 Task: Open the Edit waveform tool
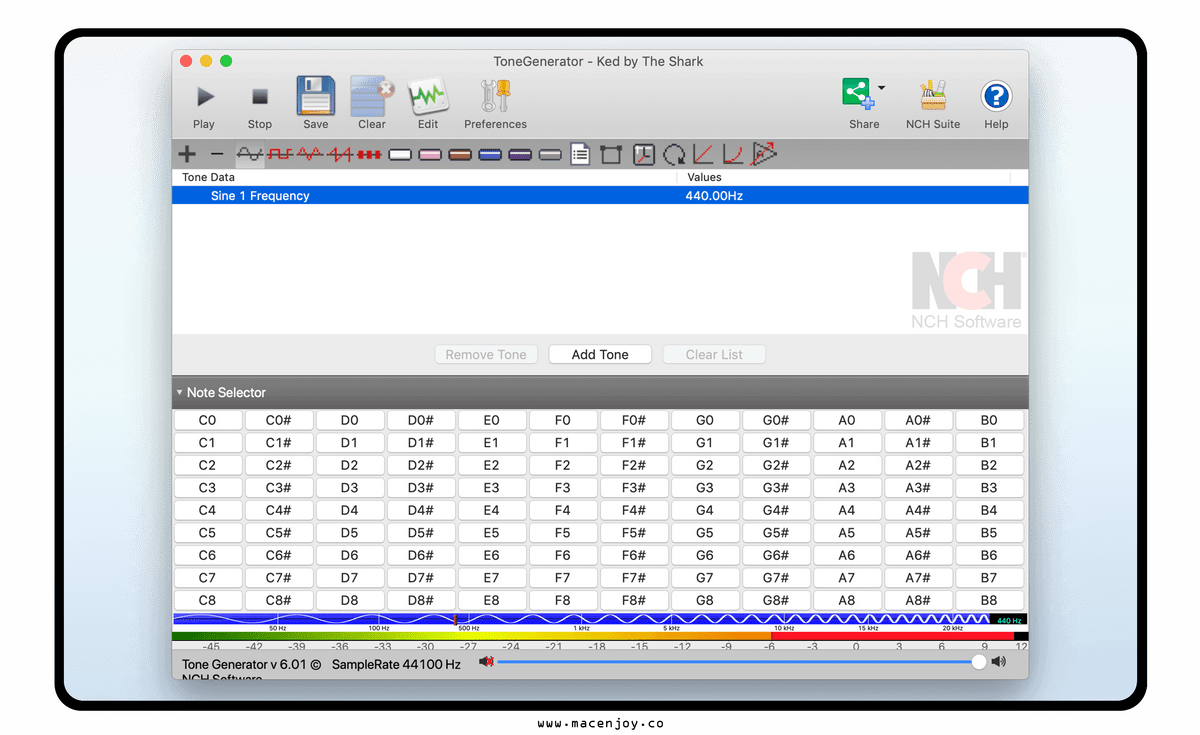[428, 104]
